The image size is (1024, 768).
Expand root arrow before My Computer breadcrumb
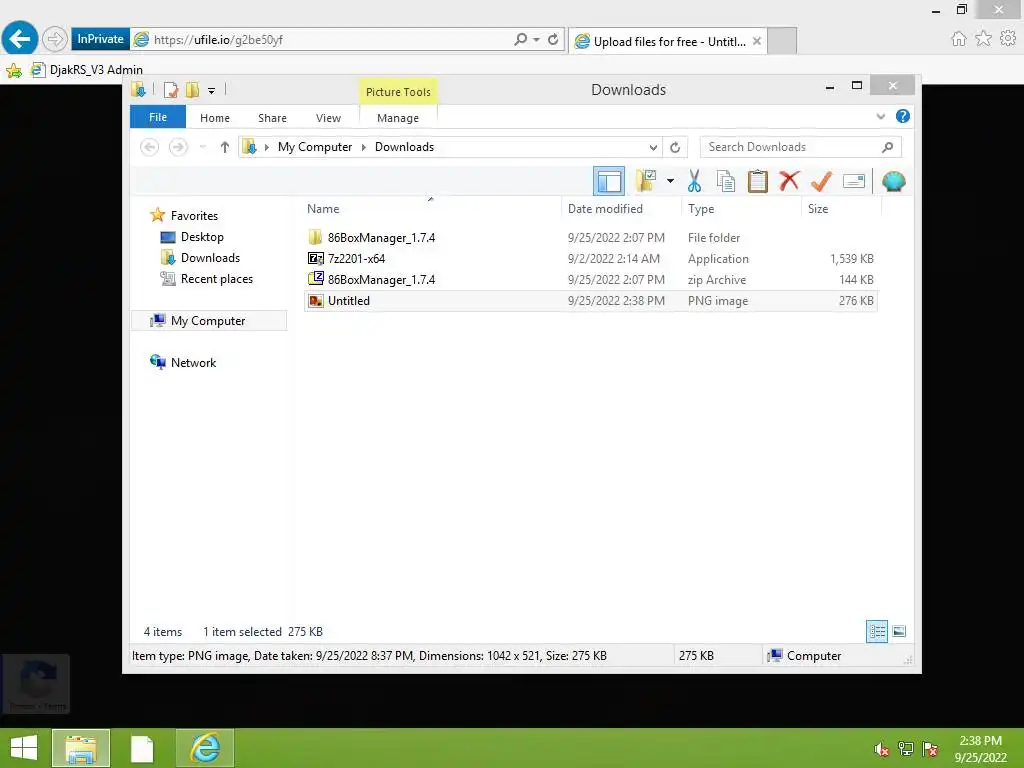tap(266, 147)
